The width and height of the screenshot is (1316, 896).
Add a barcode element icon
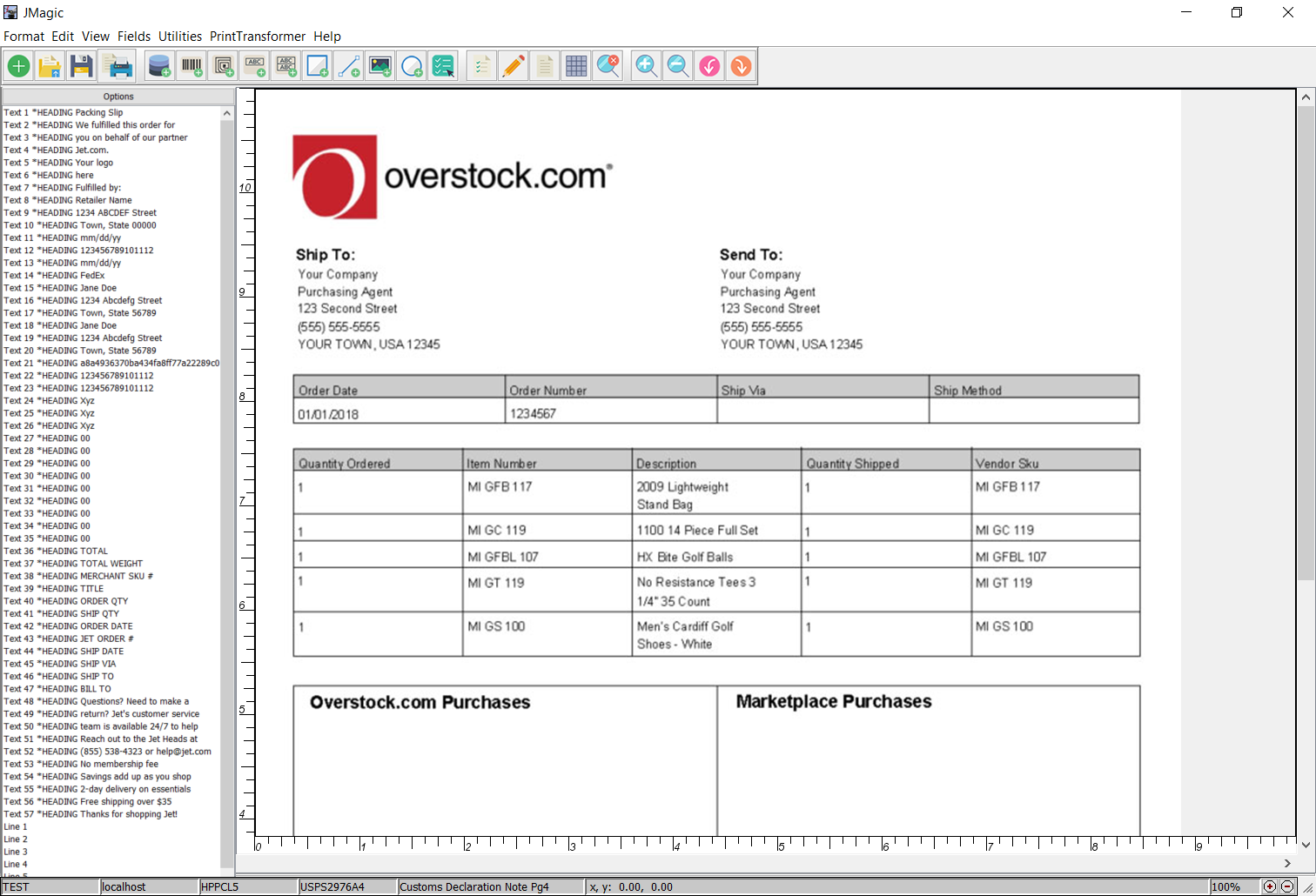(x=191, y=66)
